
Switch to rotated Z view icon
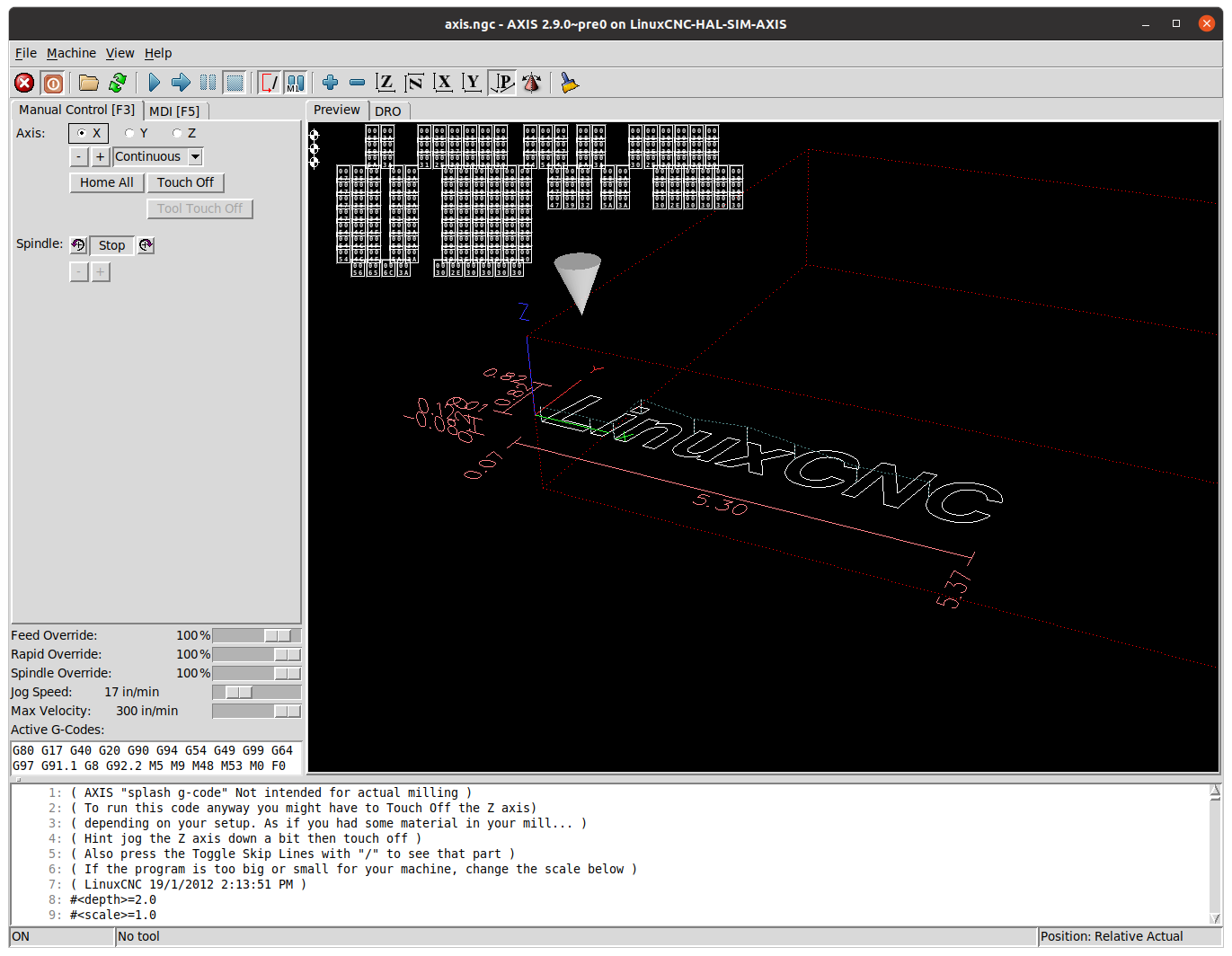[x=414, y=83]
